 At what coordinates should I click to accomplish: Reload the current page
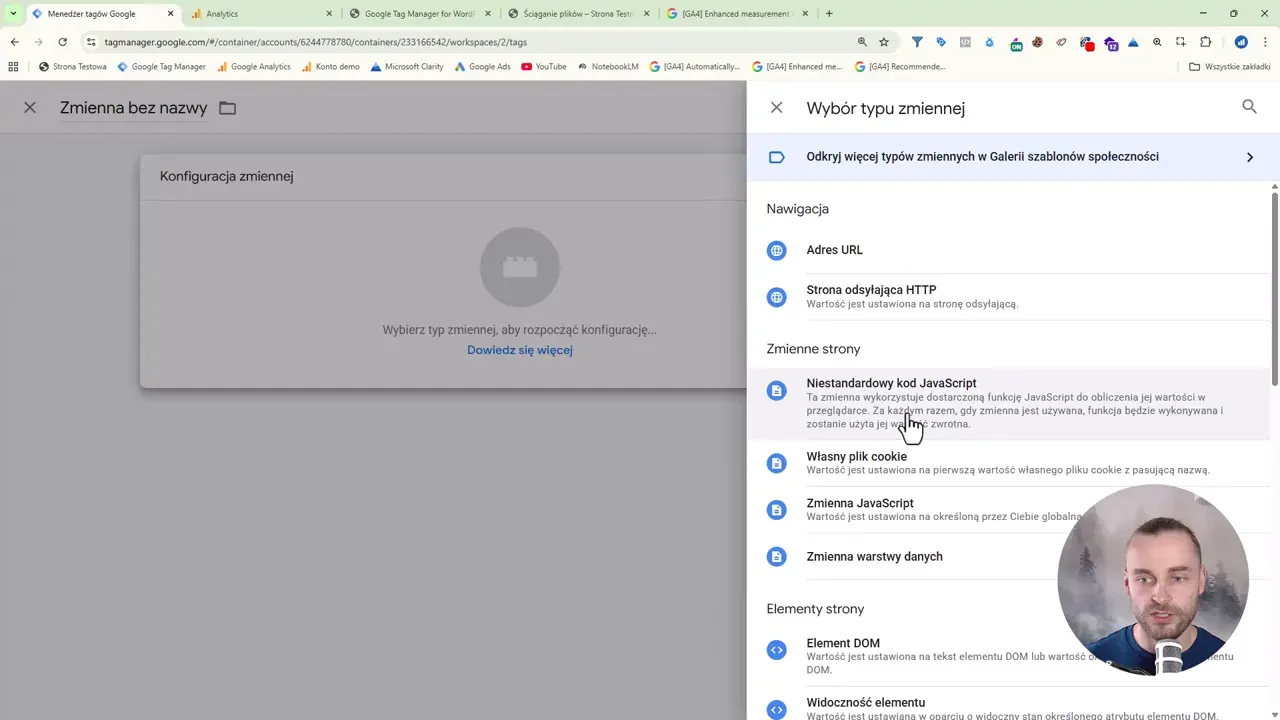(62, 42)
